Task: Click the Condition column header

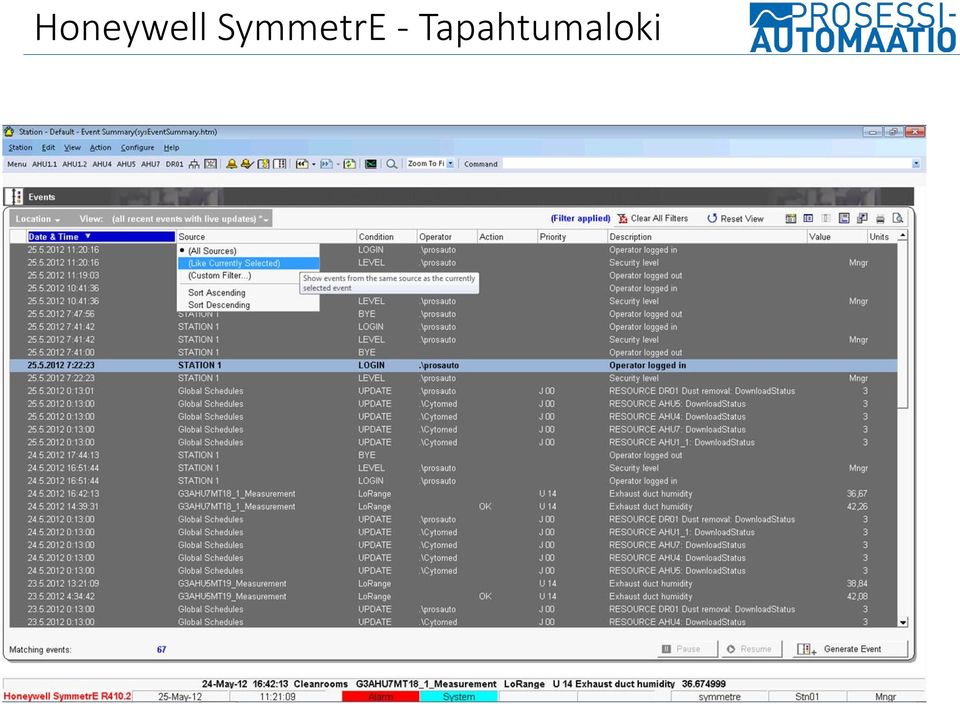Action: [386, 237]
